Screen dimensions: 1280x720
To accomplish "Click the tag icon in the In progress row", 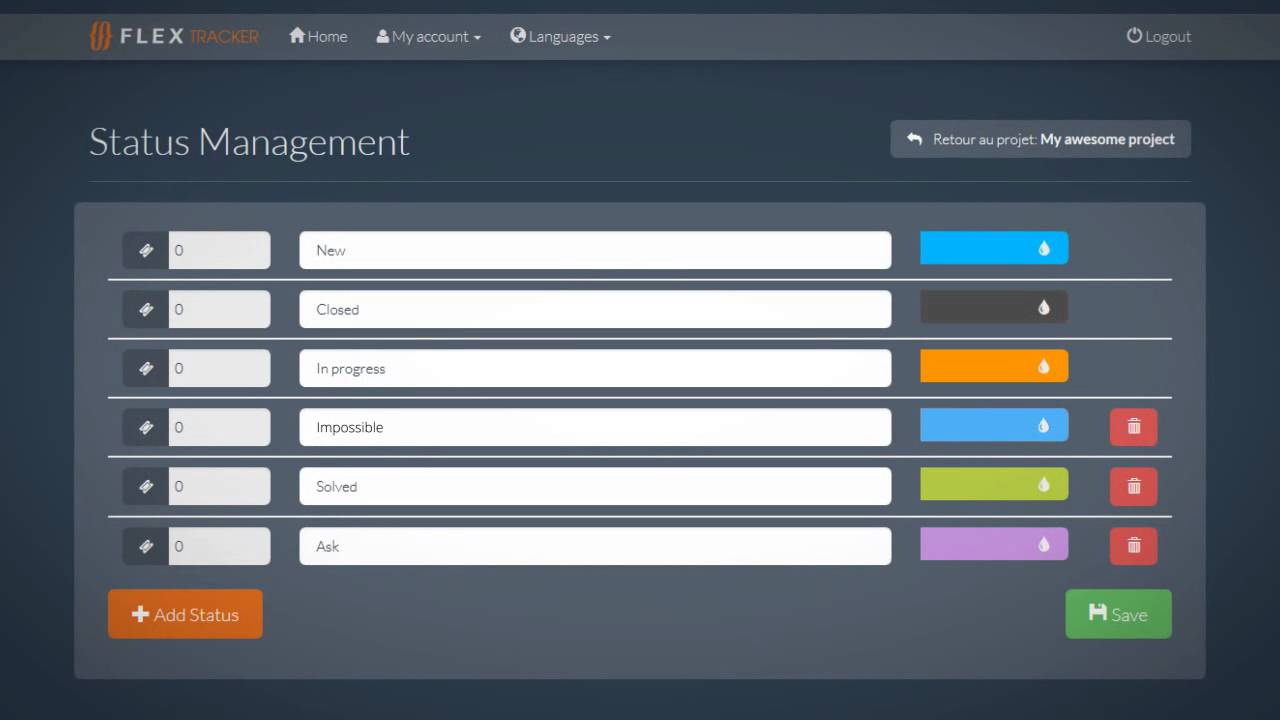I will (146, 368).
